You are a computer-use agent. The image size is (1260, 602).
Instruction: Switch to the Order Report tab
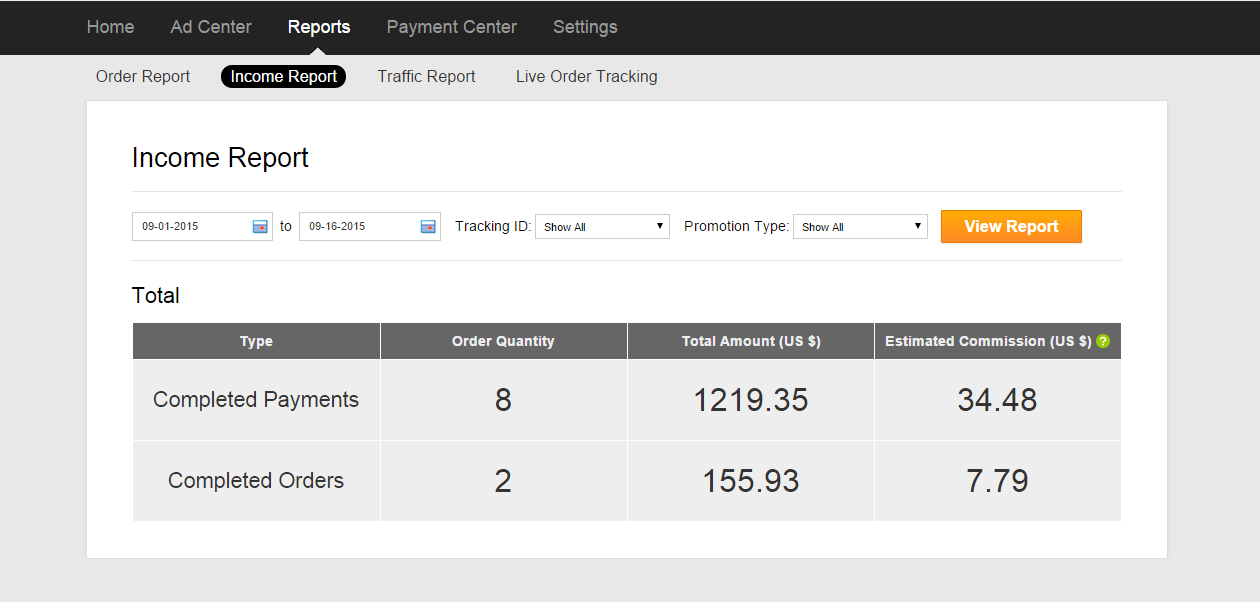click(x=143, y=76)
